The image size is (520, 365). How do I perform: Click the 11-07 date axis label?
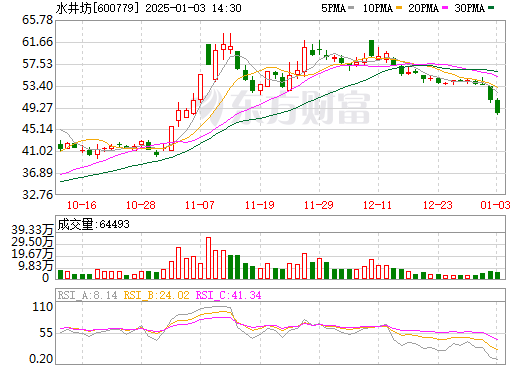[x=200, y=205]
